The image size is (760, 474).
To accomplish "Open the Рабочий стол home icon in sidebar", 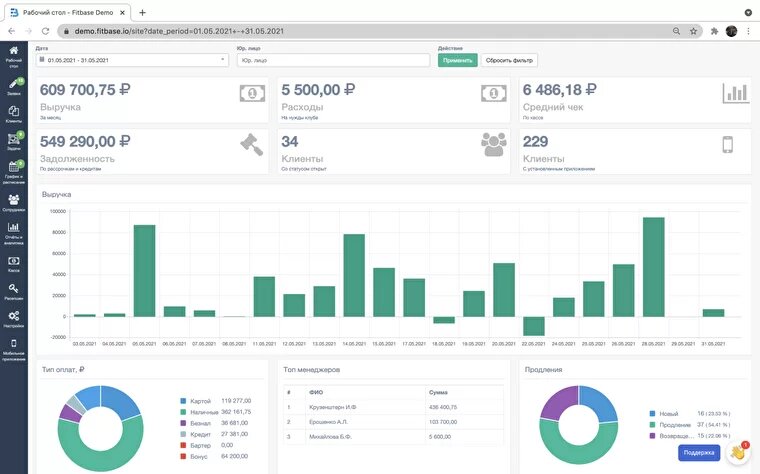I will [x=14, y=50].
